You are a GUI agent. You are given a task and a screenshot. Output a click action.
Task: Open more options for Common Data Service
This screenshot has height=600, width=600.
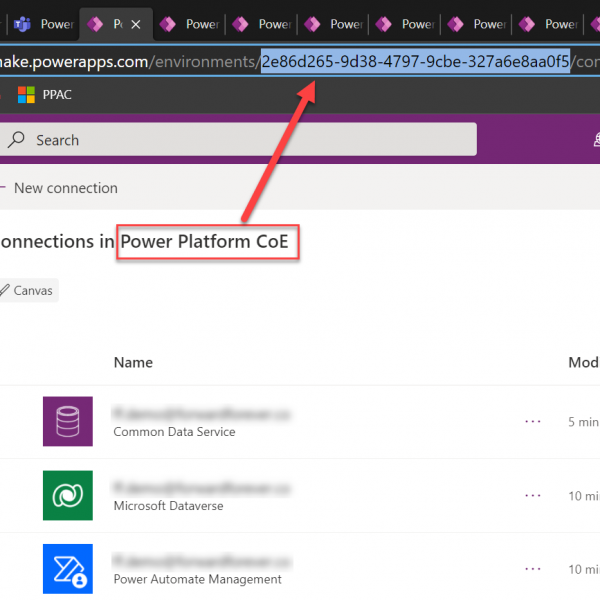pos(533,421)
